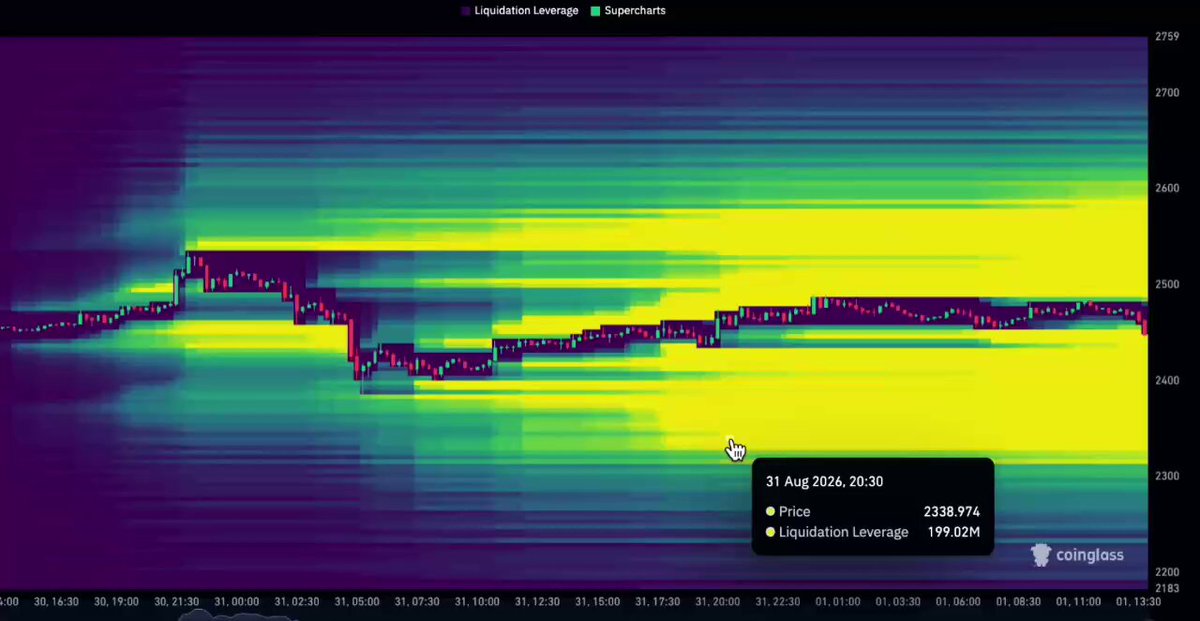Click 'Liquidation Leverage' label inside the tooltip
This screenshot has width=1200, height=621.
pos(844,532)
